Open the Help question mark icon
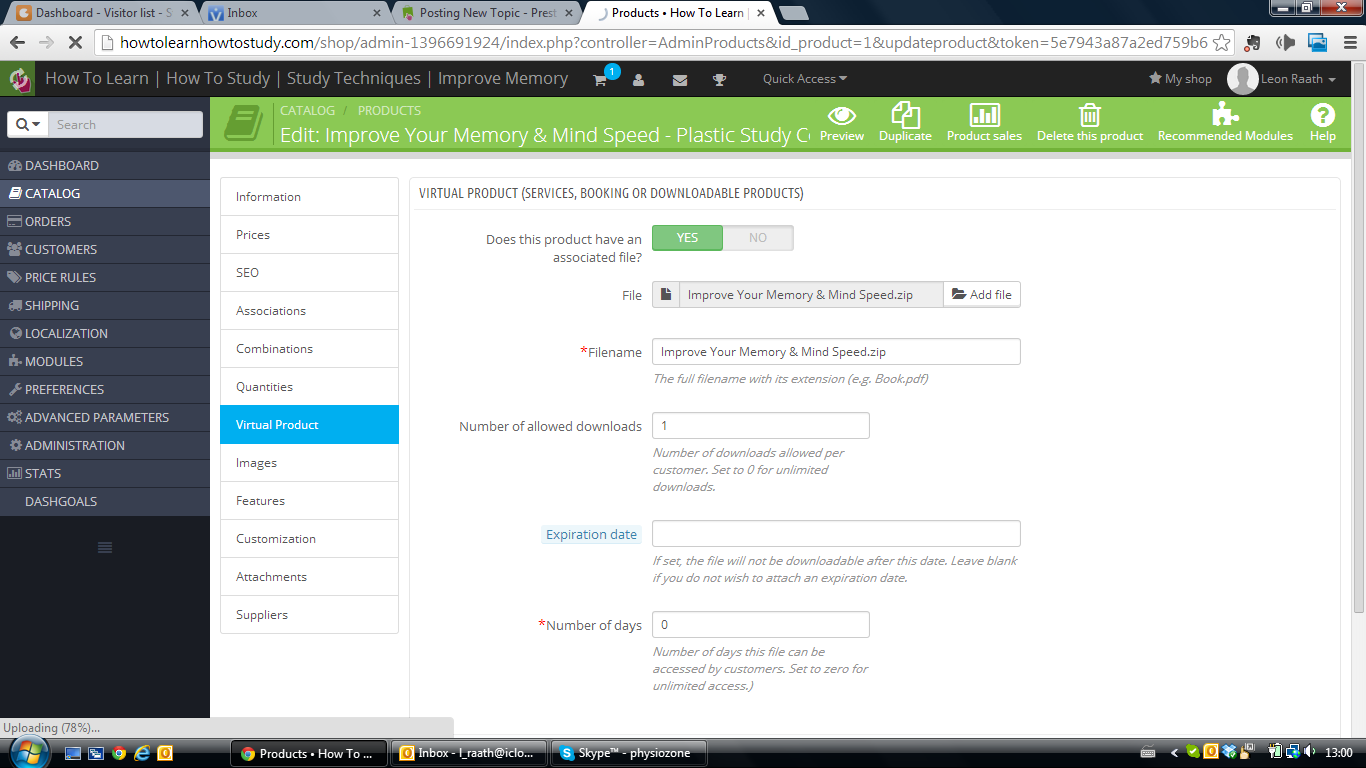 [x=1323, y=115]
